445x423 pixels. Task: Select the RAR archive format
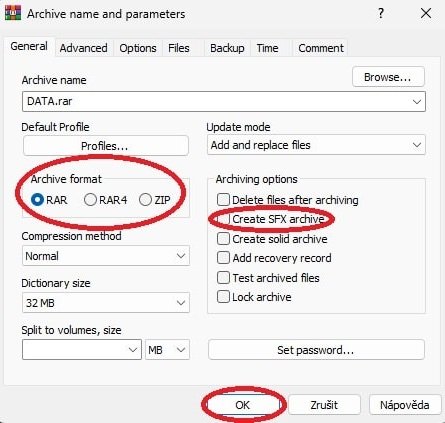pyautogui.click(x=37, y=200)
